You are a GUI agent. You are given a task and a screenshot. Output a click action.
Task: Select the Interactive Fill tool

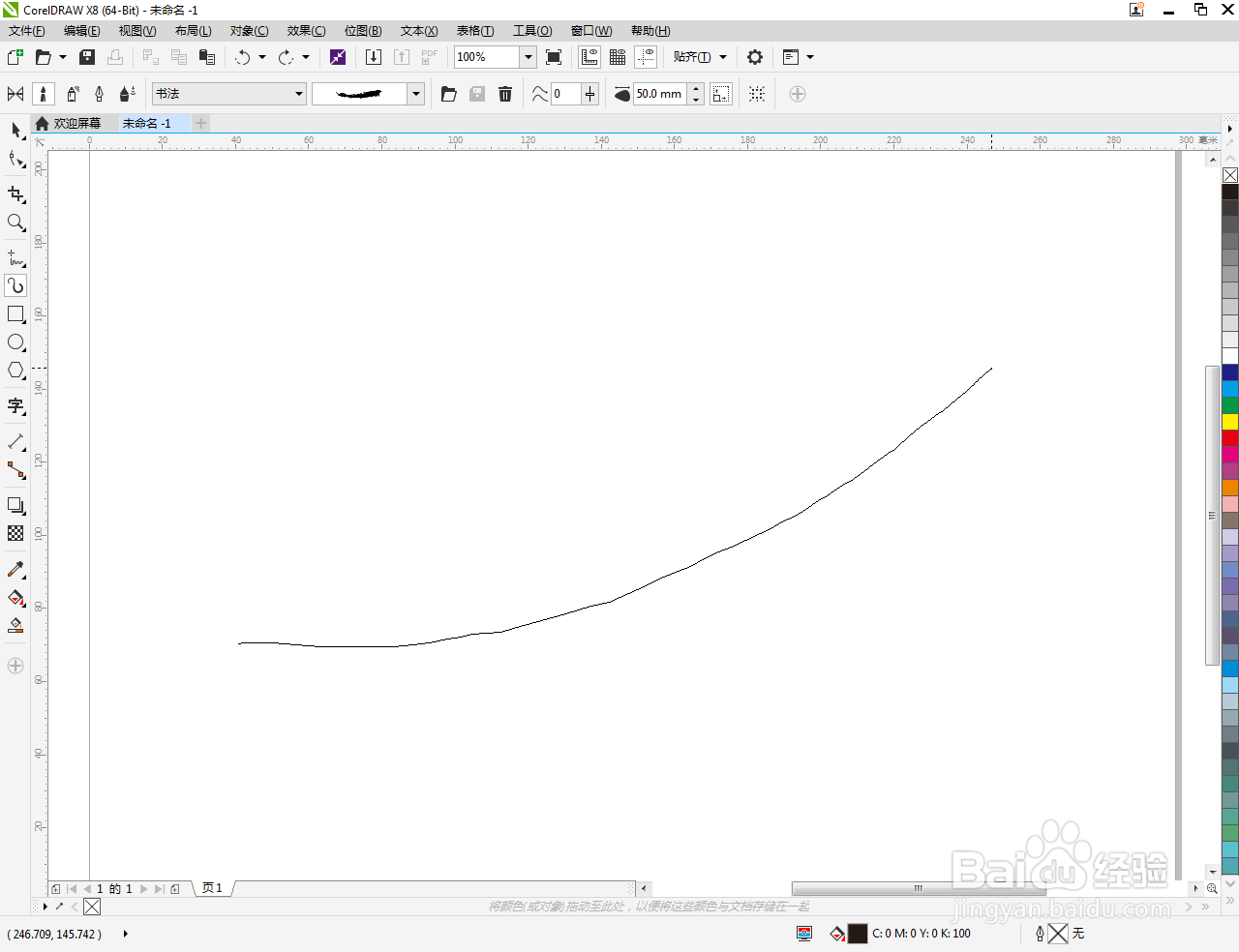(x=15, y=598)
